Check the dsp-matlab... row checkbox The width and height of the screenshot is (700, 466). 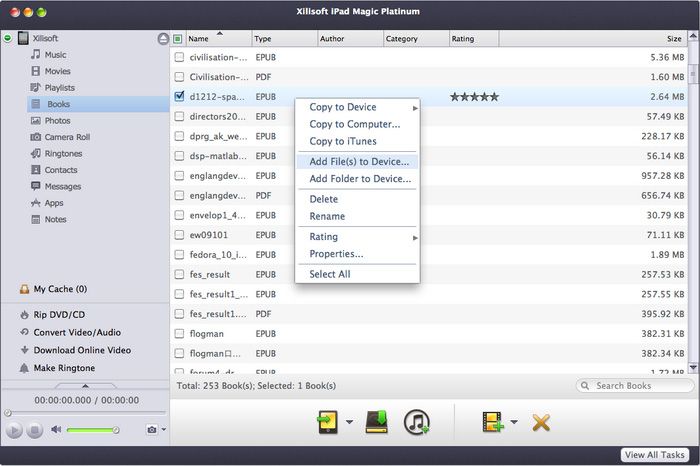pyautogui.click(x=179, y=156)
